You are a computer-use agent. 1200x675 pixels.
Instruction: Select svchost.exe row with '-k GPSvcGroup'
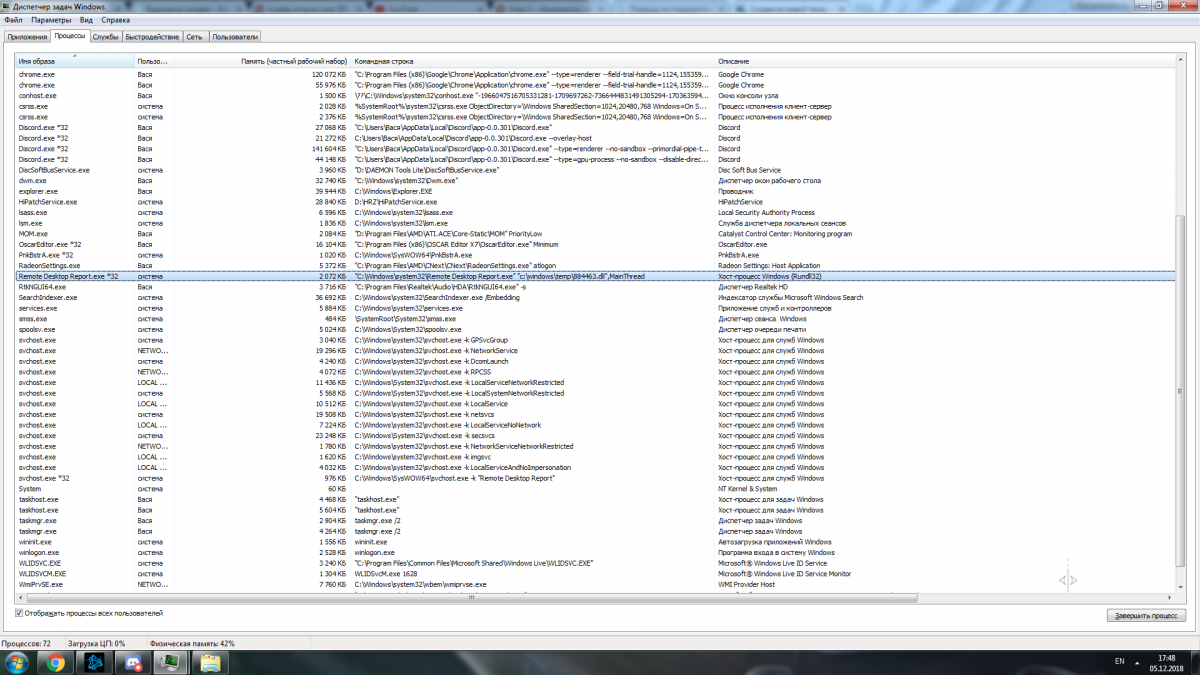[594, 340]
